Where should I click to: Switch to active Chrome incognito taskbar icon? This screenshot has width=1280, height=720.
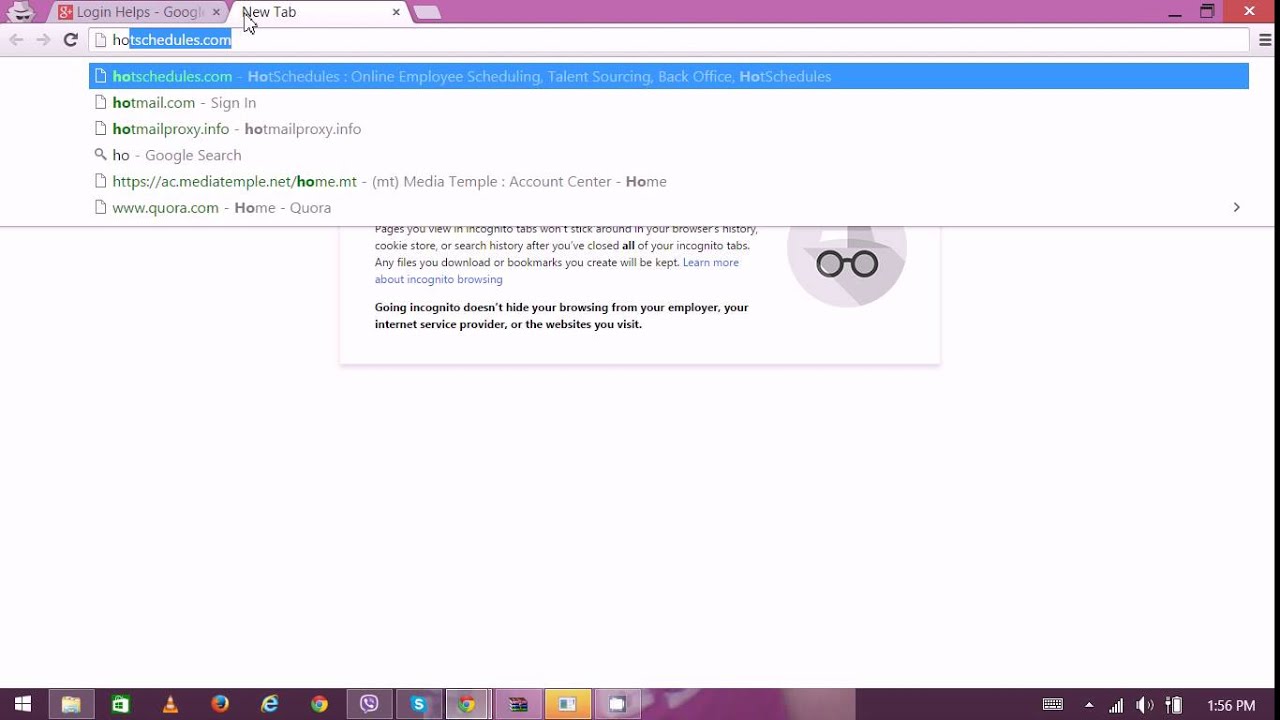pos(467,704)
